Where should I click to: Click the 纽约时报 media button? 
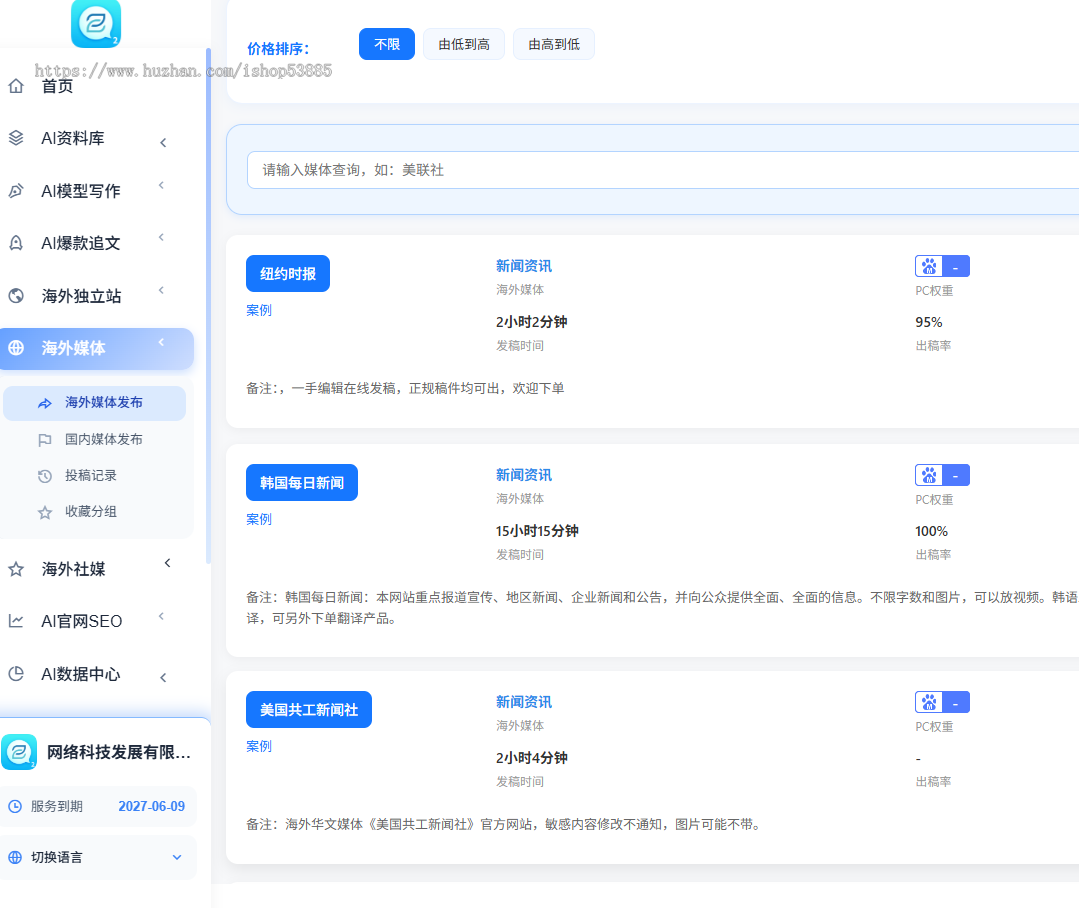pyautogui.click(x=288, y=274)
